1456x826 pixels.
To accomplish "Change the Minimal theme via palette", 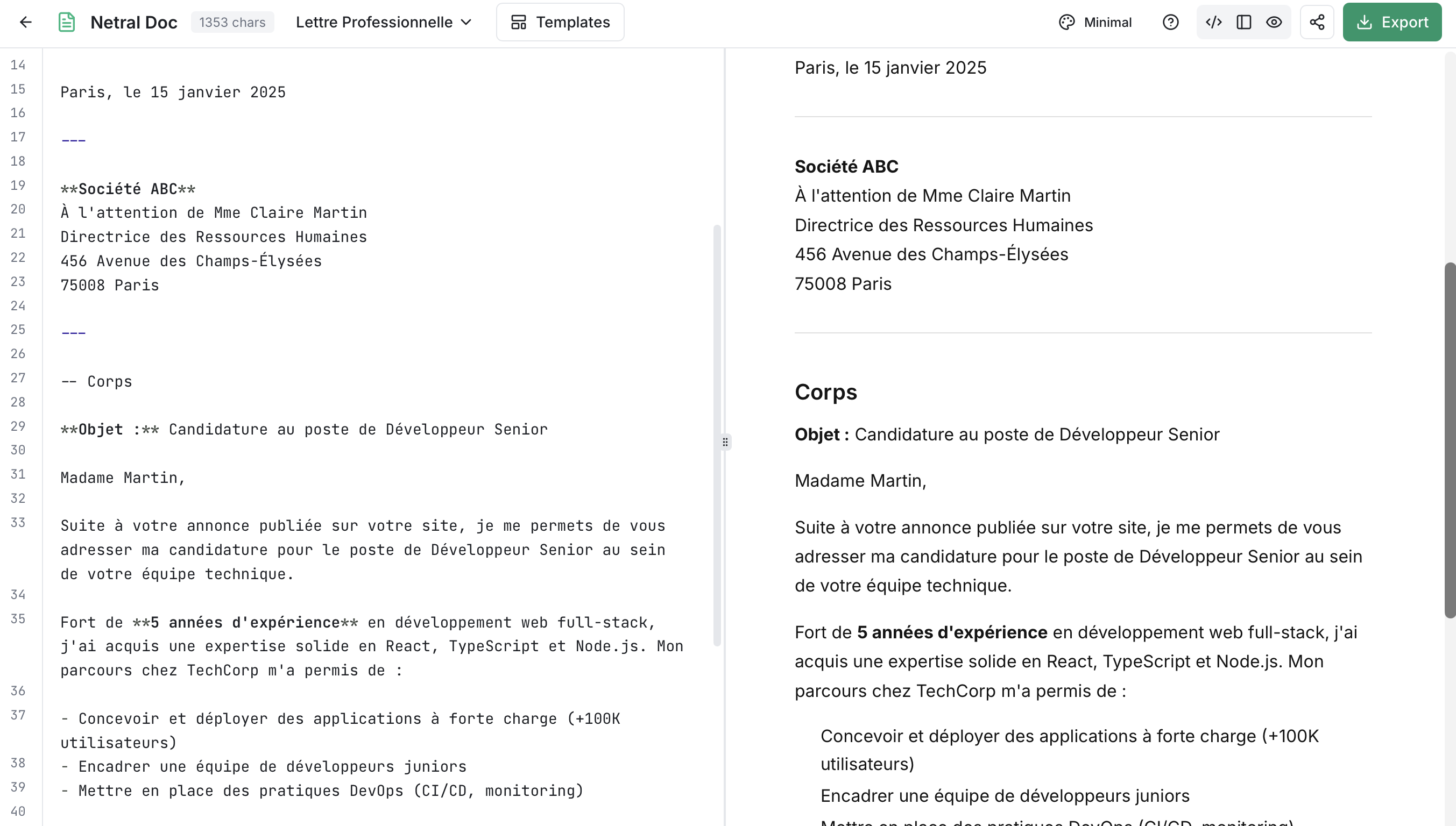I will [1094, 22].
